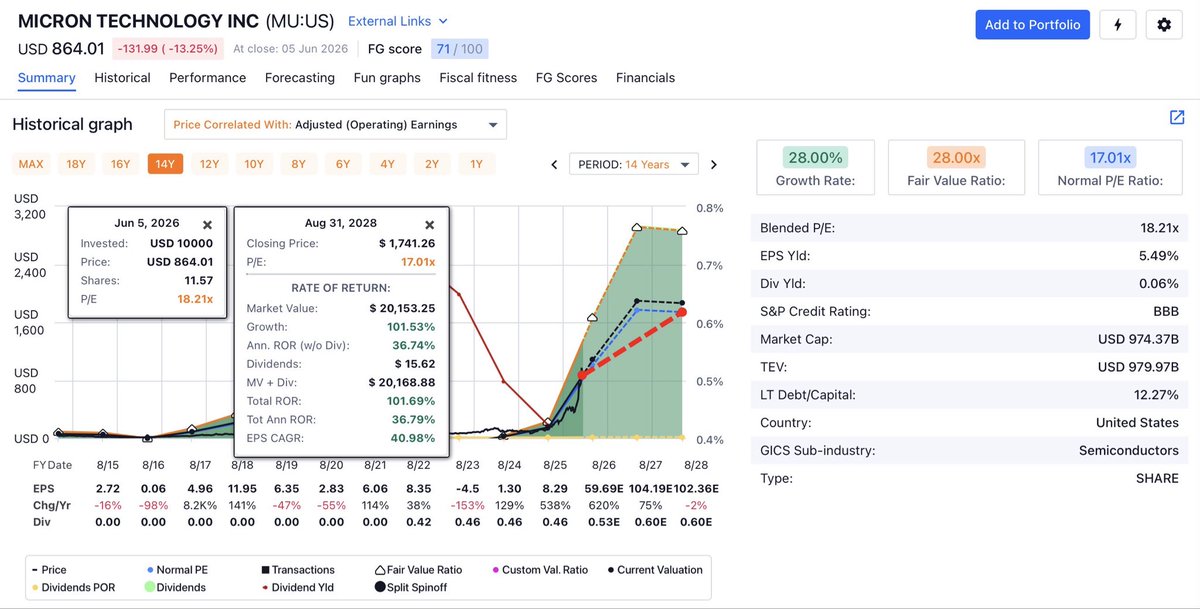Select the 18Y time range

click(x=76, y=164)
